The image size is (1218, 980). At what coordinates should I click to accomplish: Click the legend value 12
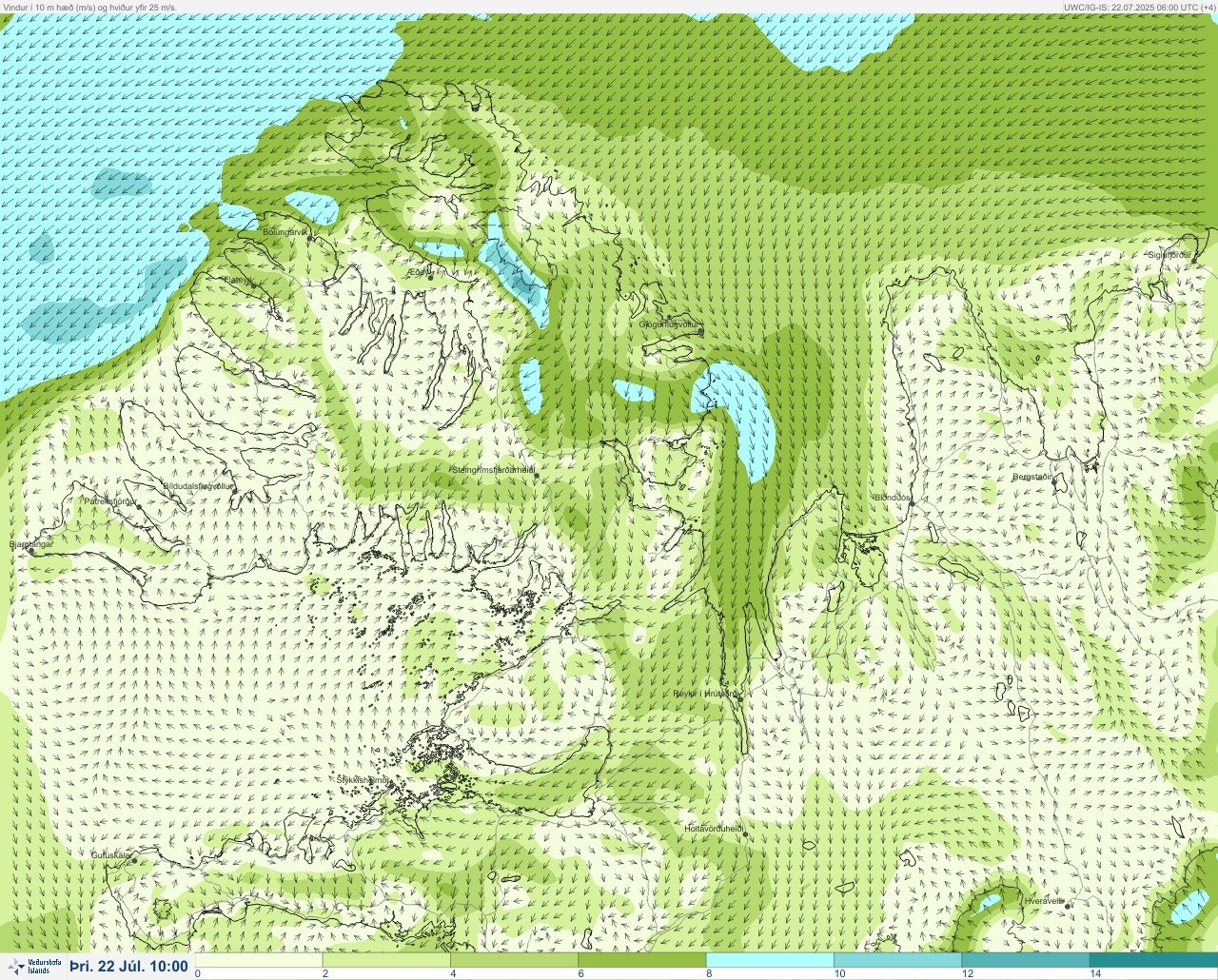point(967,973)
